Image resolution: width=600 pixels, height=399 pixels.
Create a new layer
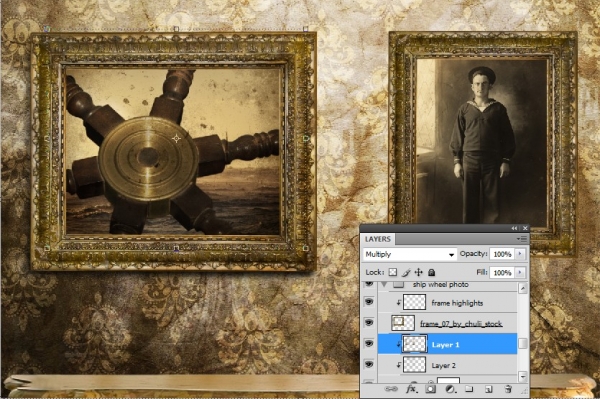[x=489, y=389]
